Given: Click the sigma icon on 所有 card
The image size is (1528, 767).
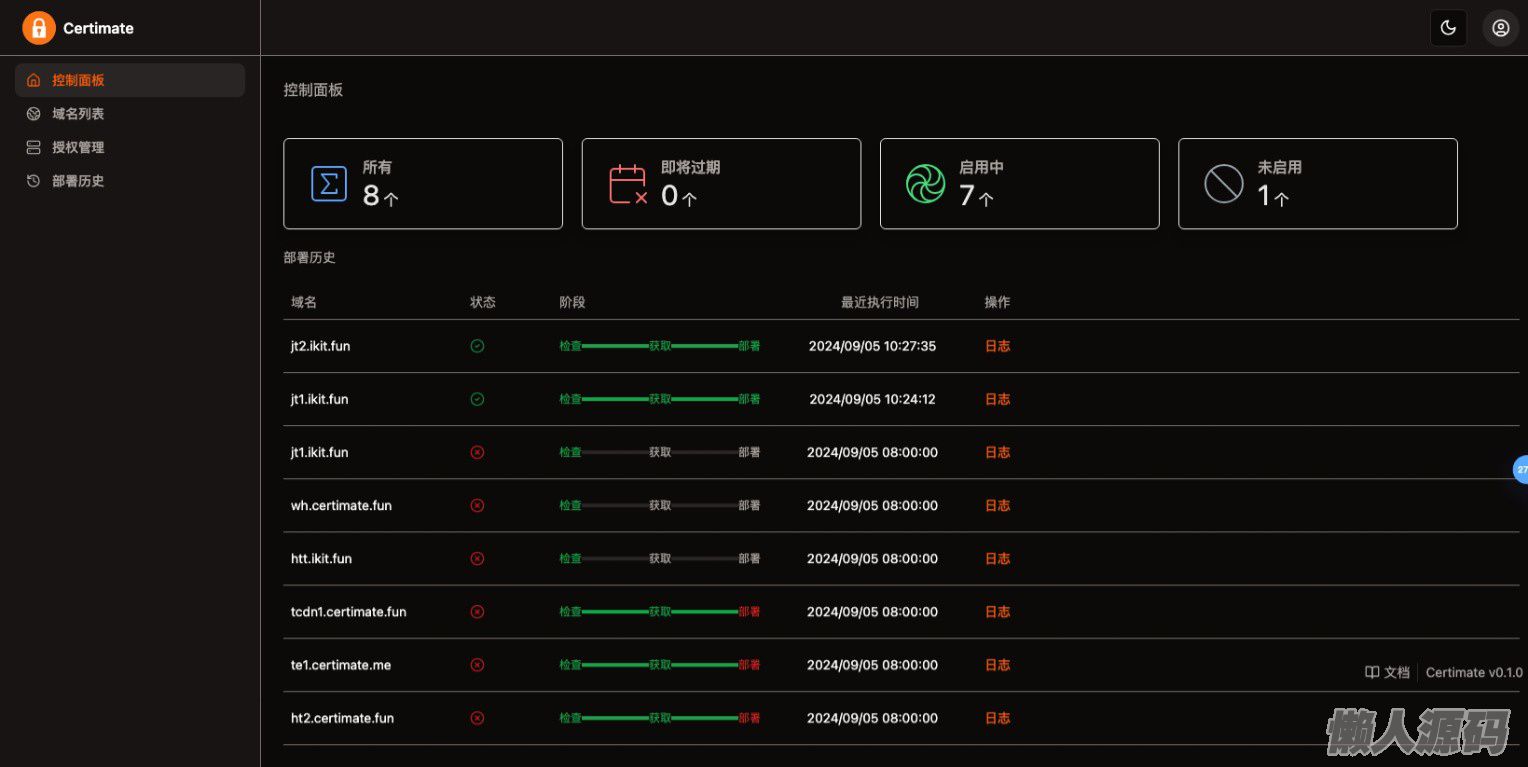Looking at the screenshot, I should 329,184.
